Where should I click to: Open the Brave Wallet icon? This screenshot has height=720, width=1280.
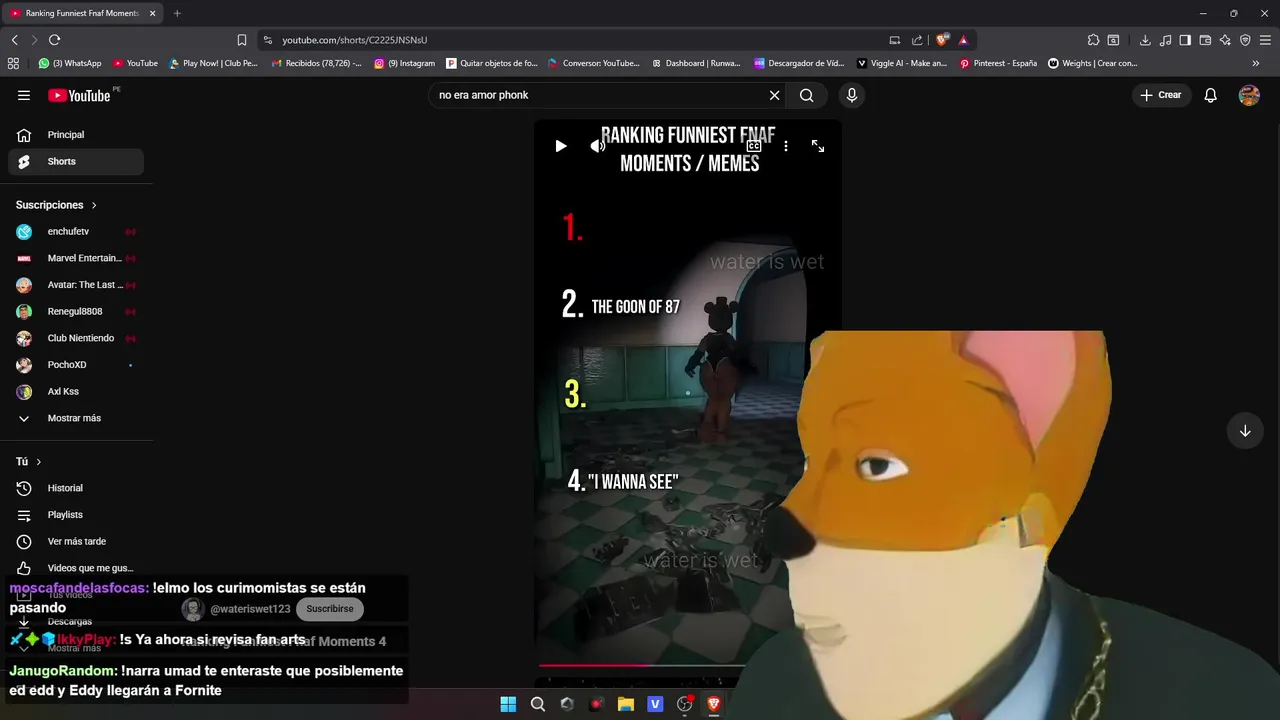(1205, 40)
